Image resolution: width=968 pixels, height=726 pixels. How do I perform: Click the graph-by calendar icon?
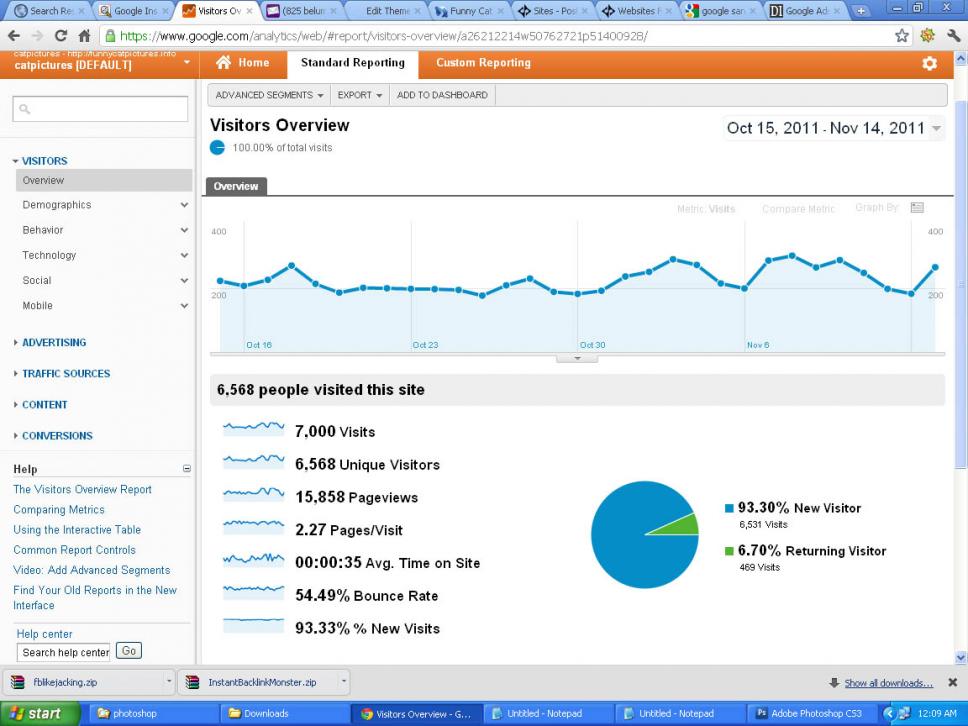coord(917,208)
